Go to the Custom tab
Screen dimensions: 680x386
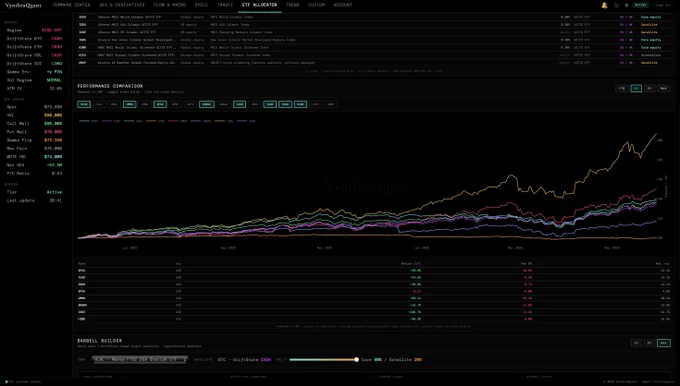[x=316, y=5]
